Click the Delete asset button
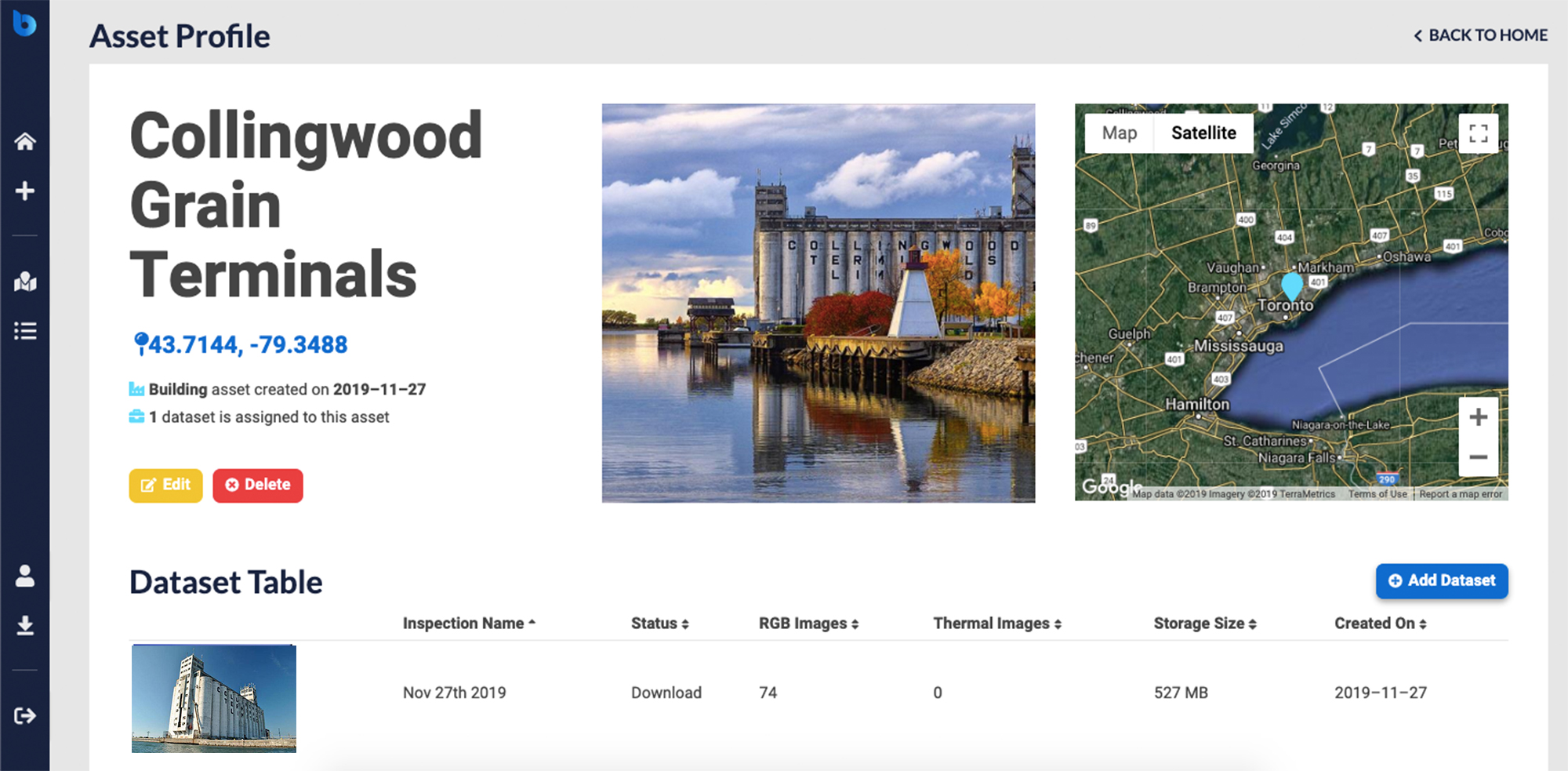 point(258,486)
